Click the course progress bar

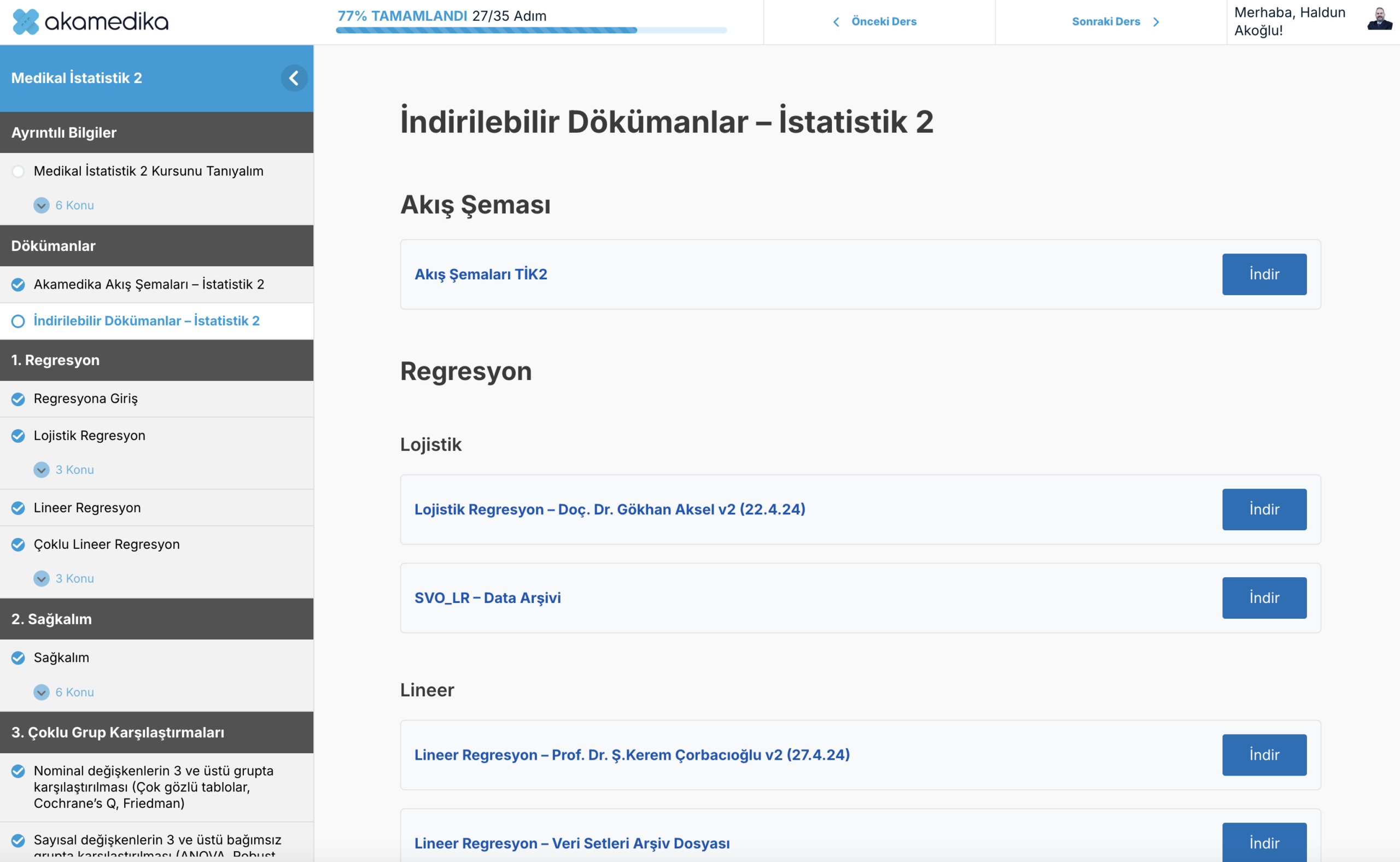pyautogui.click(x=531, y=30)
